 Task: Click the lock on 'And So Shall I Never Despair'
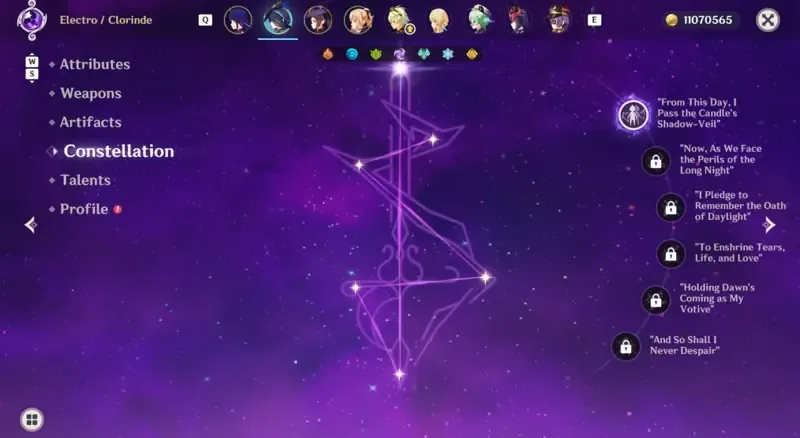(x=626, y=347)
